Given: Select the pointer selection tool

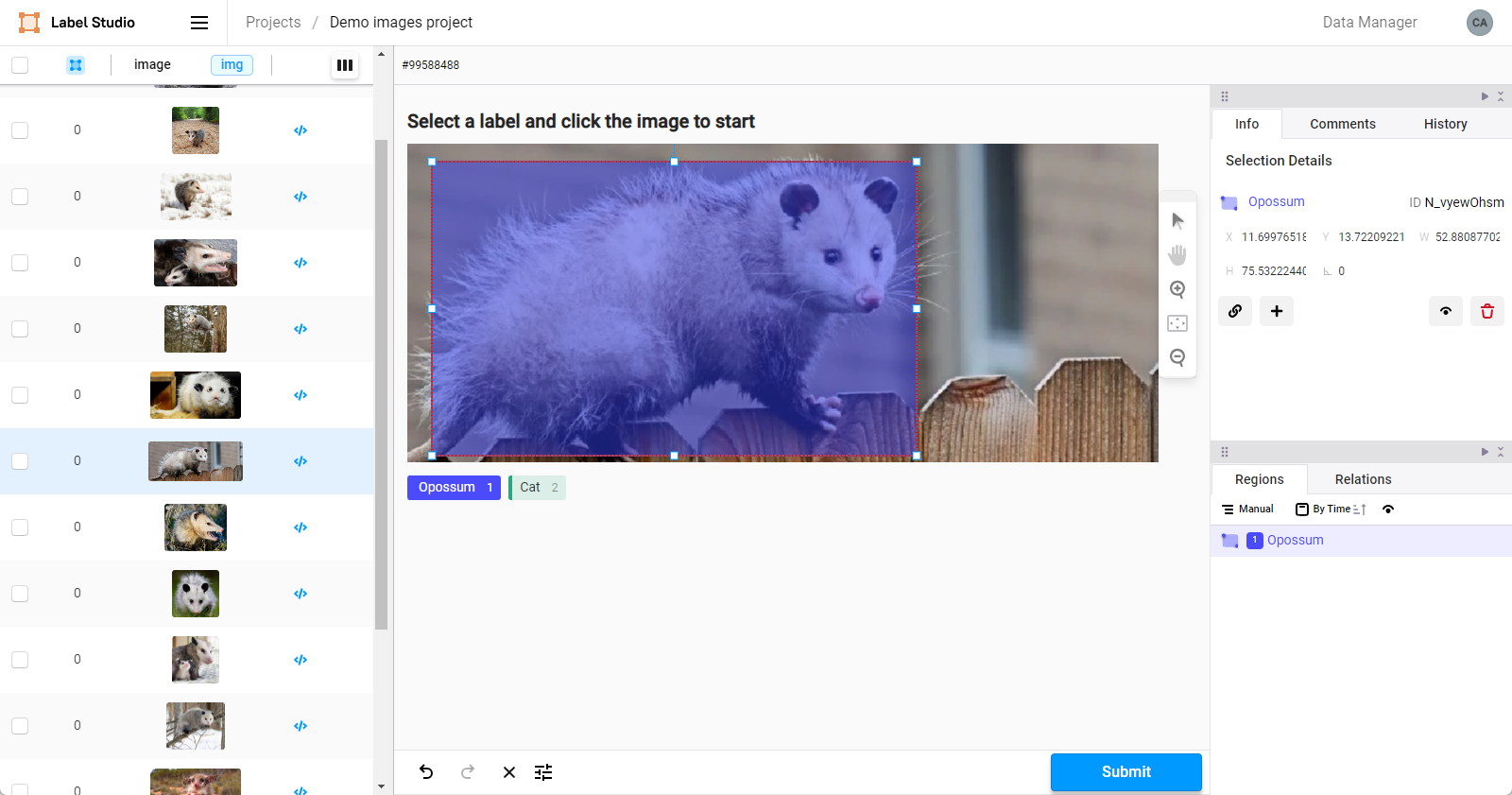Looking at the screenshot, I should click(1177, 221).
